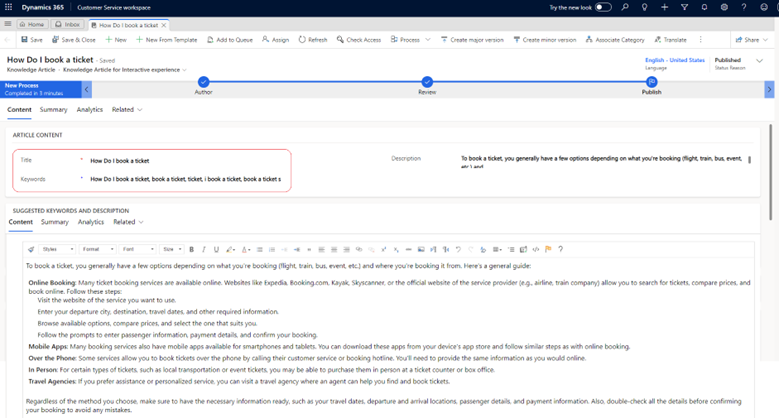
Task: Open settings gear icon in the top bar
Action: 724,7
